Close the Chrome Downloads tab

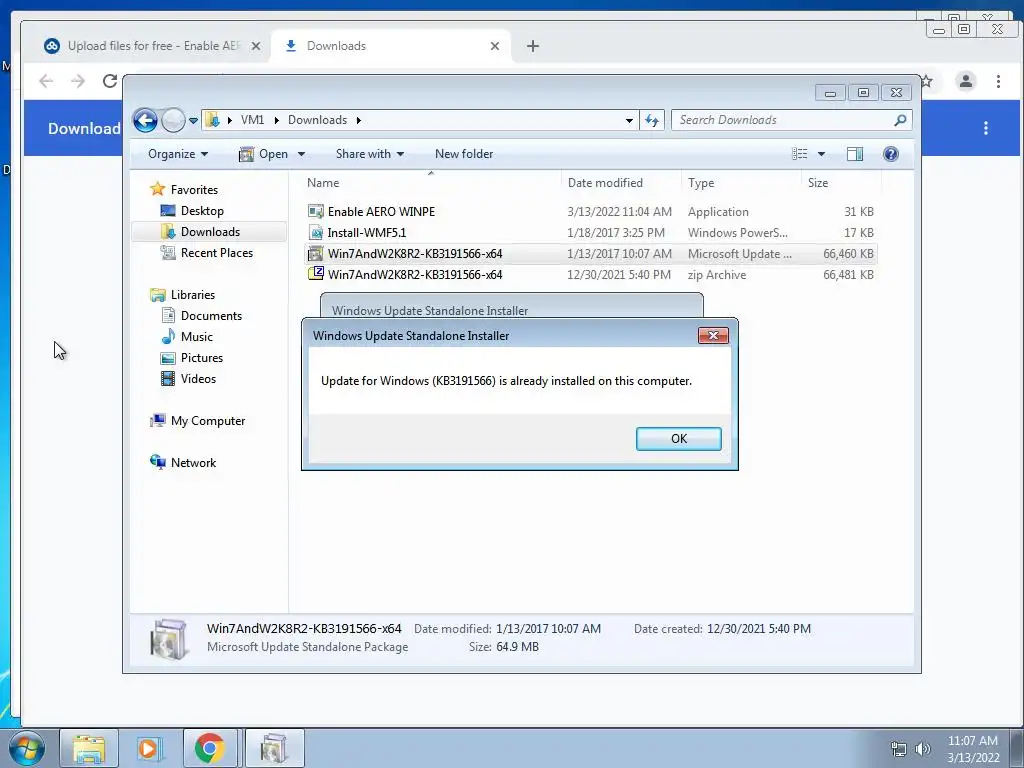coord(494,46)
